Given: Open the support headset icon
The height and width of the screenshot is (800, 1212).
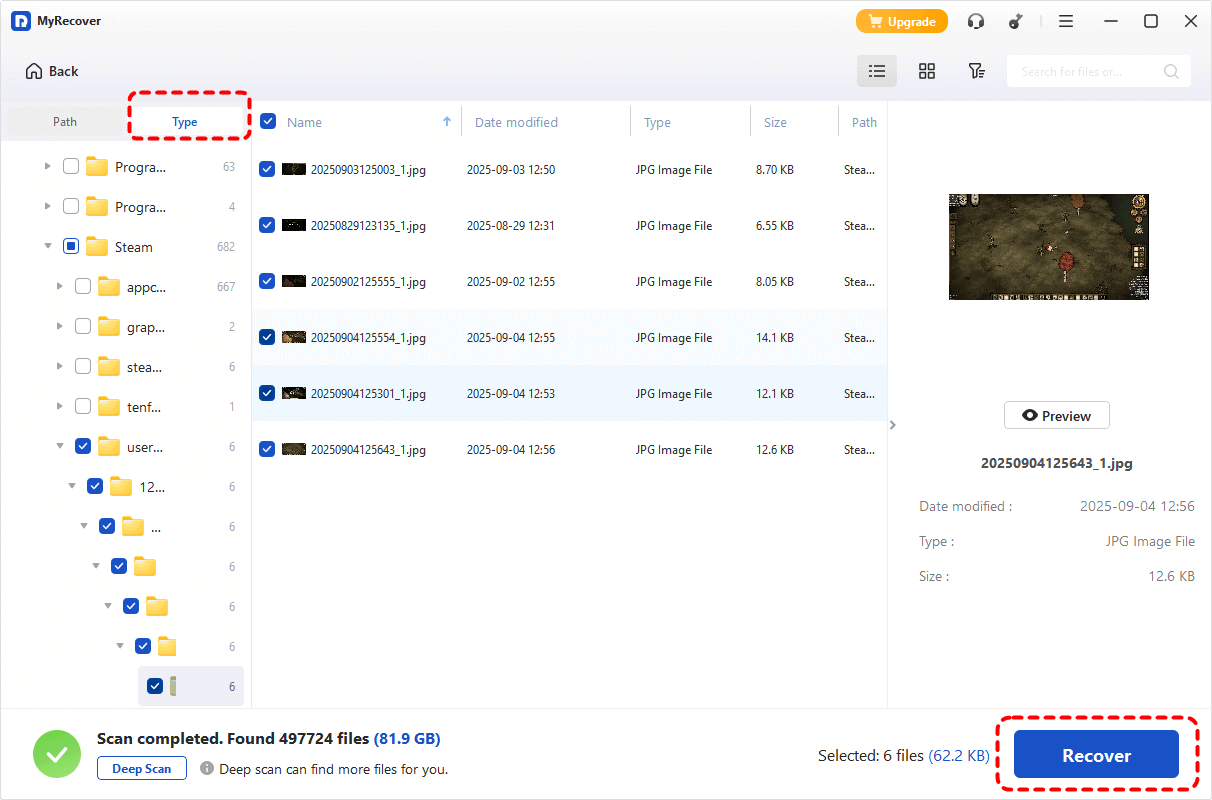Looking at the screenshot, I should (x=976, y=21).
